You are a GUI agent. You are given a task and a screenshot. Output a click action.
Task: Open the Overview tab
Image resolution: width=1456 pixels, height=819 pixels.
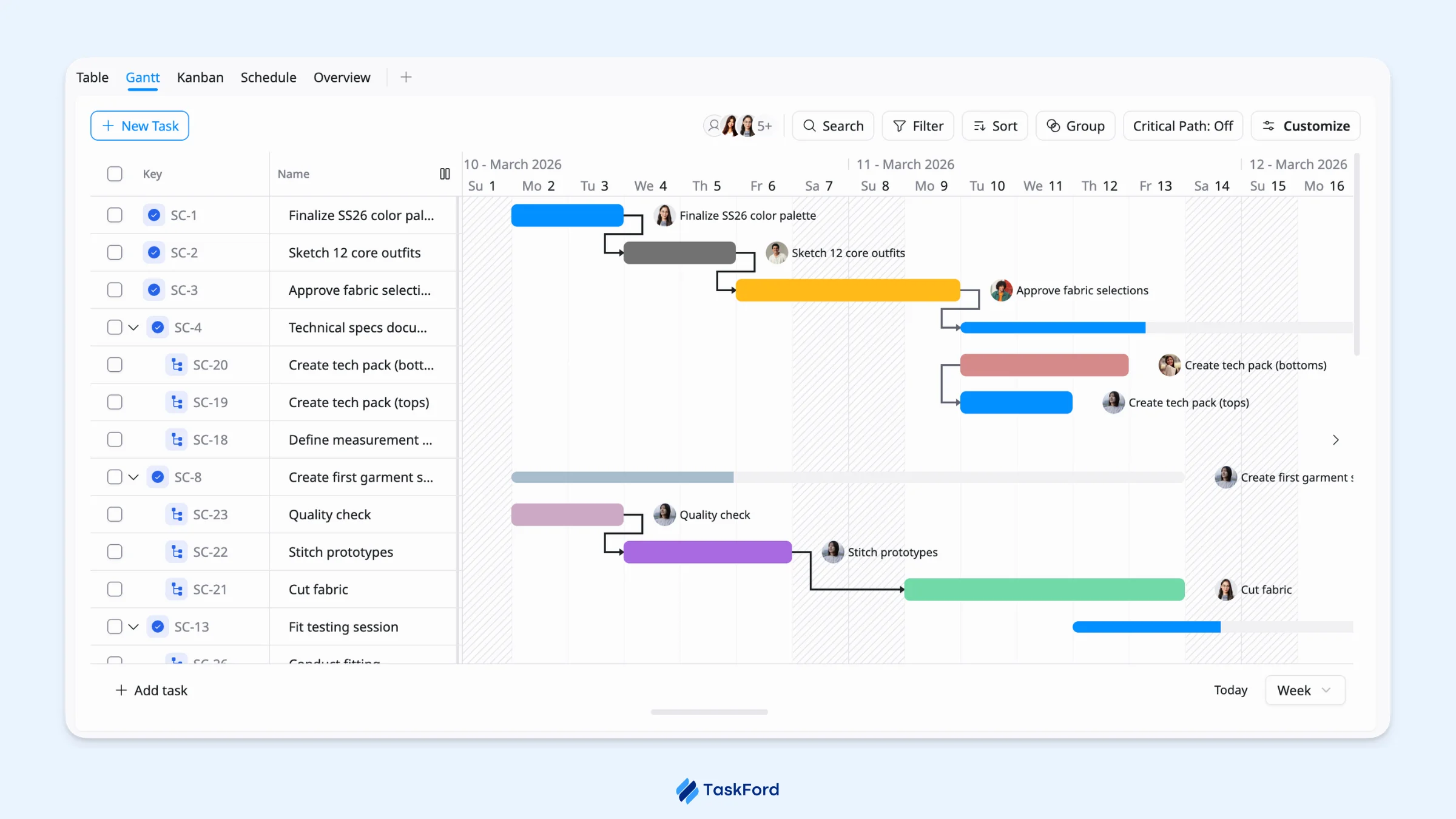click(x=342, y=78)
